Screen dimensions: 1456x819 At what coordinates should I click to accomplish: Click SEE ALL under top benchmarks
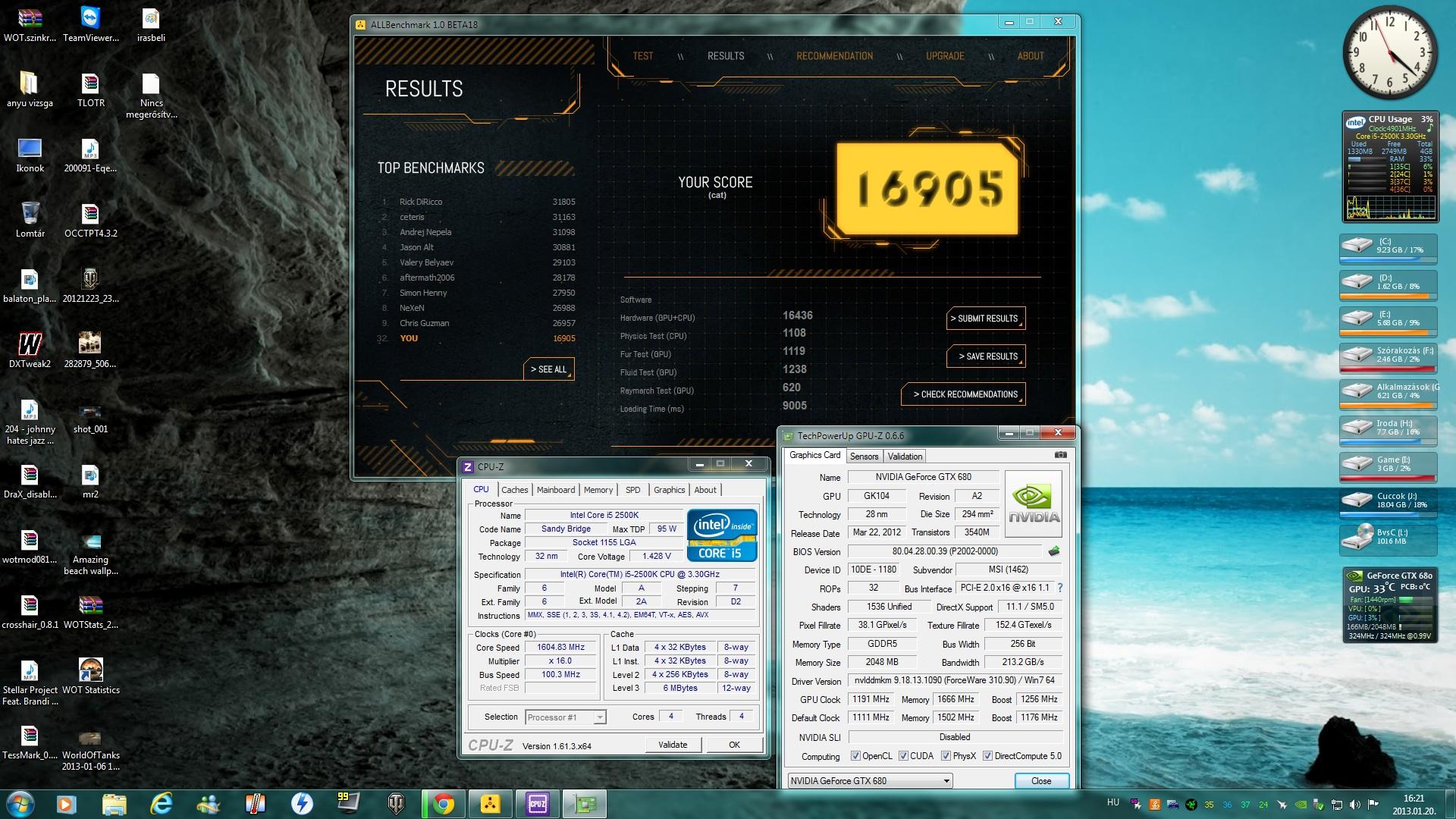(548, 369)
